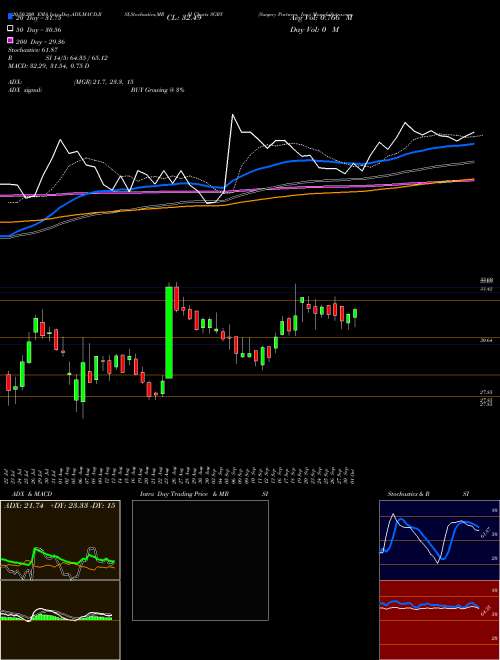Click the 'BUY Growing @ 8%' ADX signal text
This screenshot has width=500, height=660.
click(x=157, y=90)
